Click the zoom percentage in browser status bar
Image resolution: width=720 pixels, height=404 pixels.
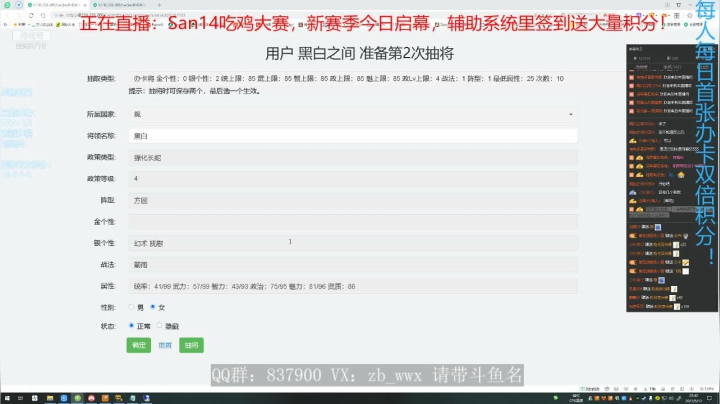point(706,389)
